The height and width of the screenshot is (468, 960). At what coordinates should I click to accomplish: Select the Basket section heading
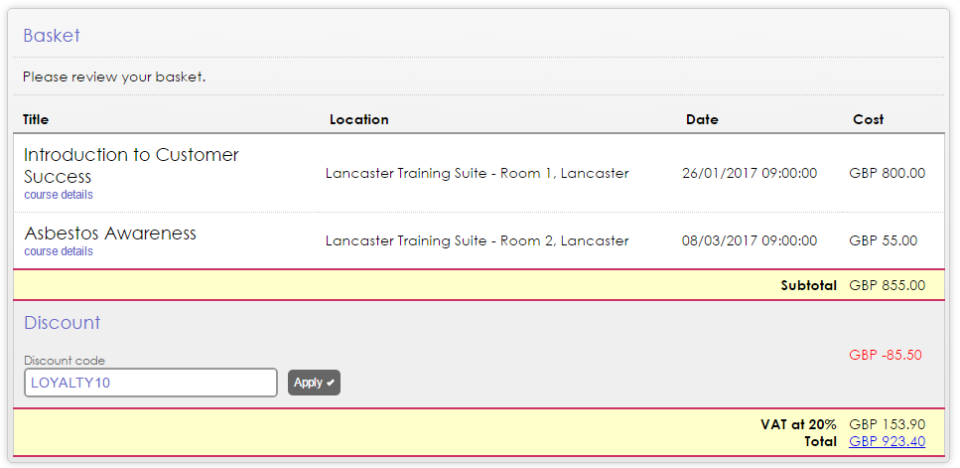tap(51, 36)
